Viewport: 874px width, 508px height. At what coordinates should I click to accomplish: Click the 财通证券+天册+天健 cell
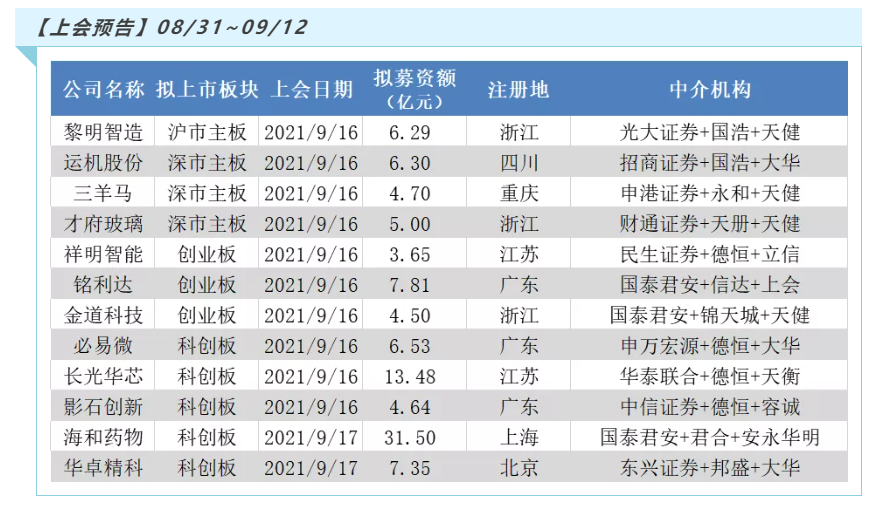[x=710, y=224]
